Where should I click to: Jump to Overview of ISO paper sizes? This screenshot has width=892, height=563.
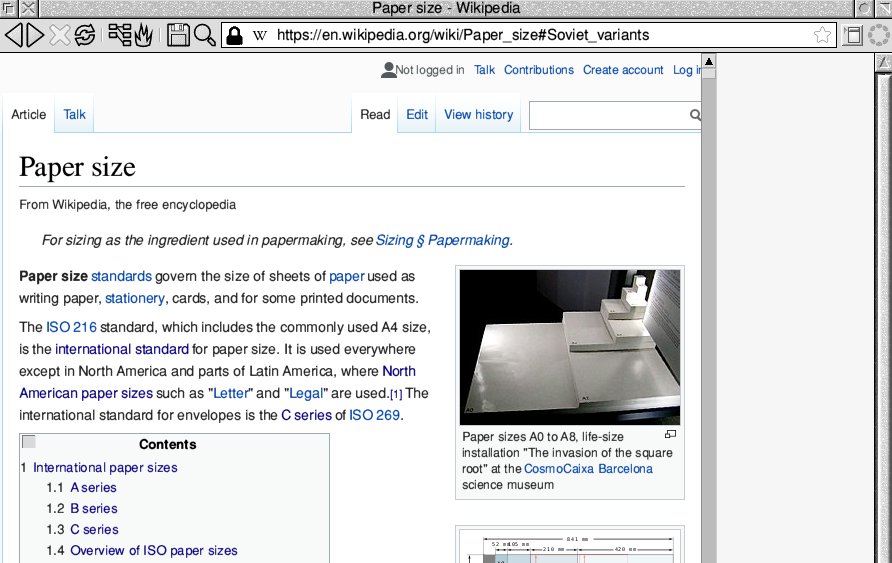(x=154, y=550)
